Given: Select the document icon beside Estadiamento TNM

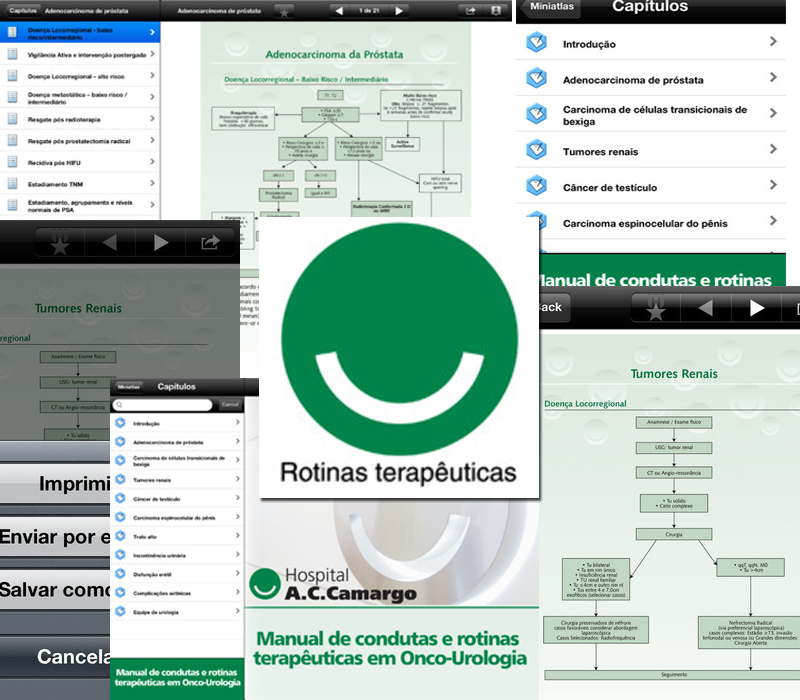Looking at the screenshot, I should pos(12,182).
